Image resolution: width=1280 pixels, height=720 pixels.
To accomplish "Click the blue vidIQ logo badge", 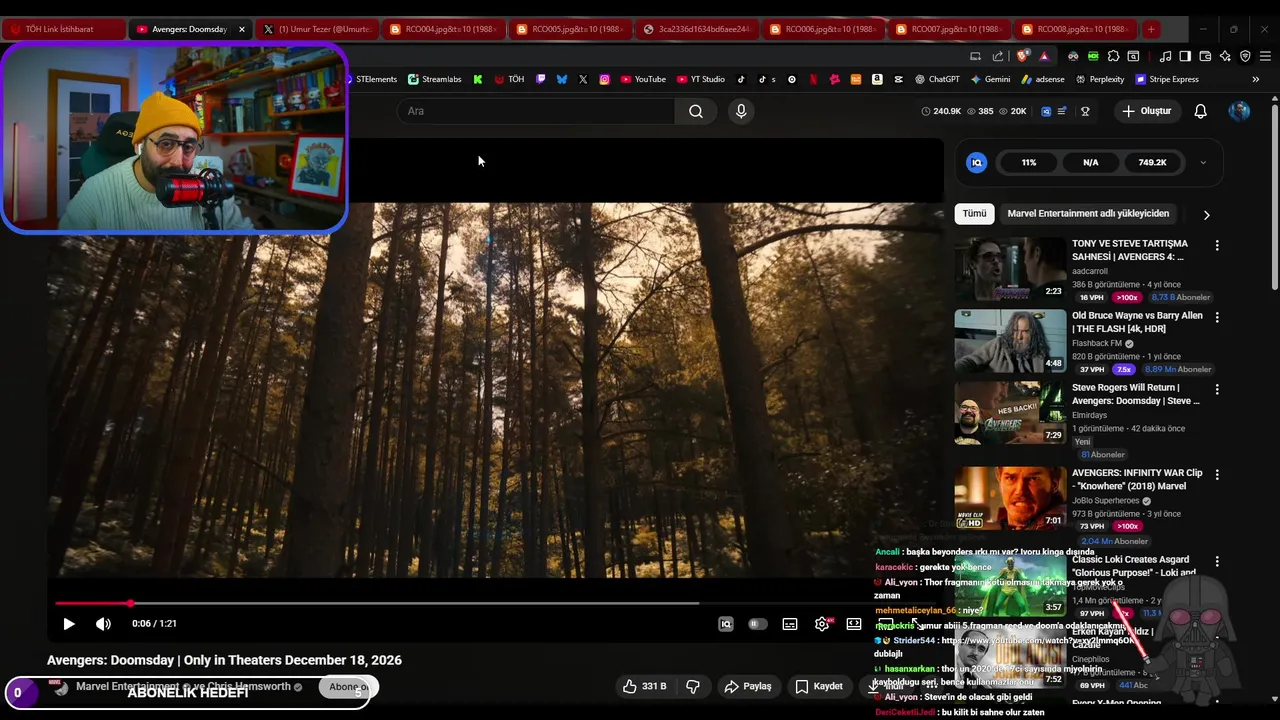I will pyautogui.click(x=977, y=162).
